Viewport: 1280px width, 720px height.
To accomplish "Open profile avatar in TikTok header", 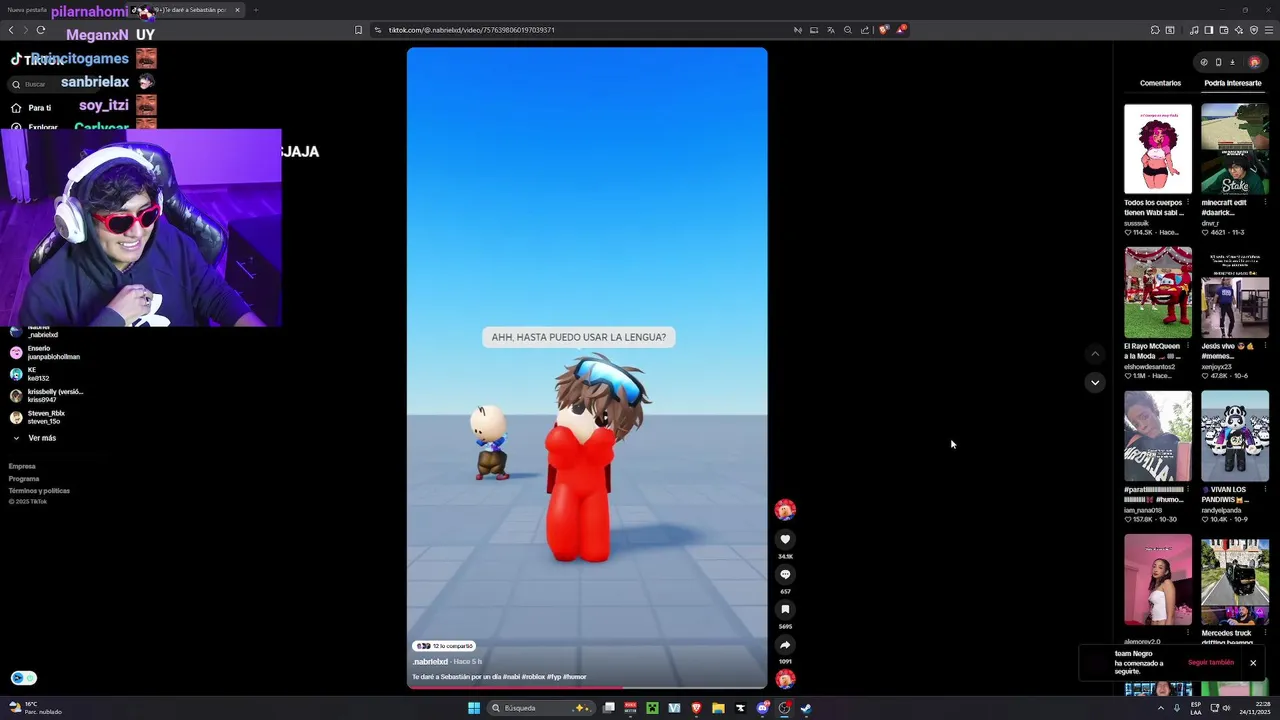I will tap(1254, 62).
